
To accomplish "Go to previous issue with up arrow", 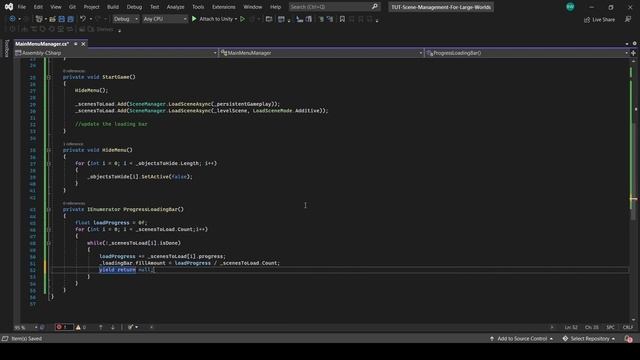I will 101,327.
